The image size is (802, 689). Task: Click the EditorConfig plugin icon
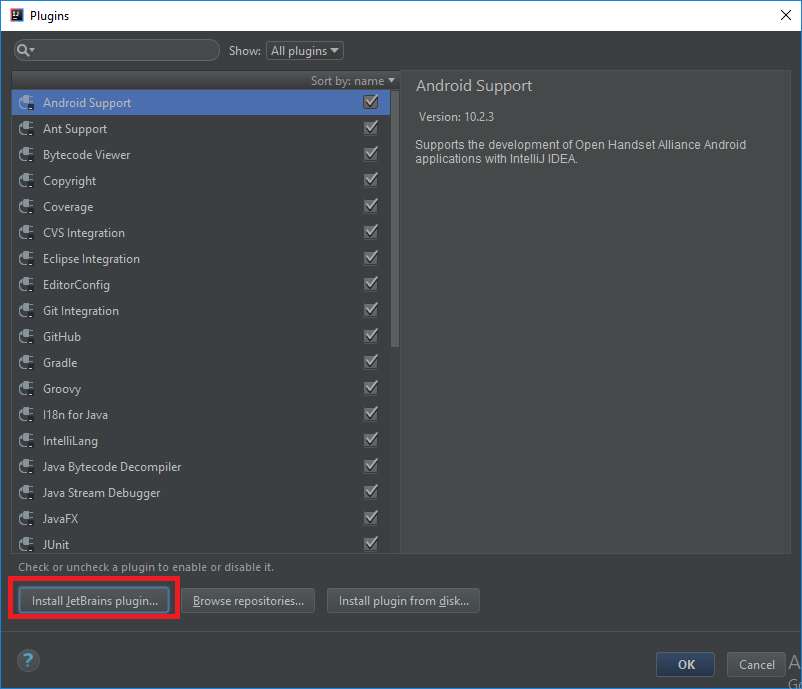tap(27, 284)
